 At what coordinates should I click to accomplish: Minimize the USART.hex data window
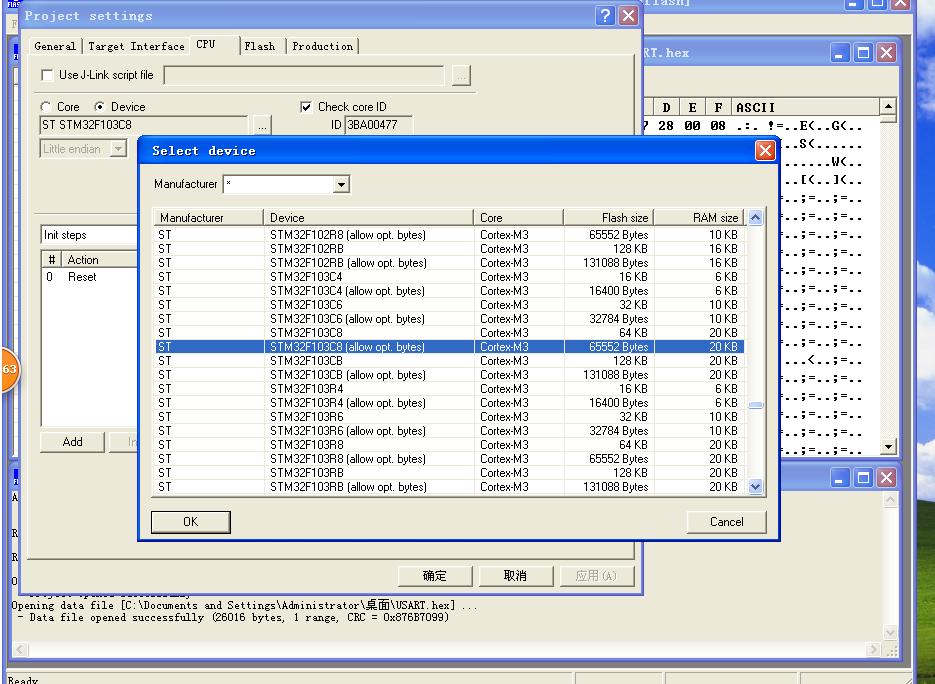coord(840,53)
